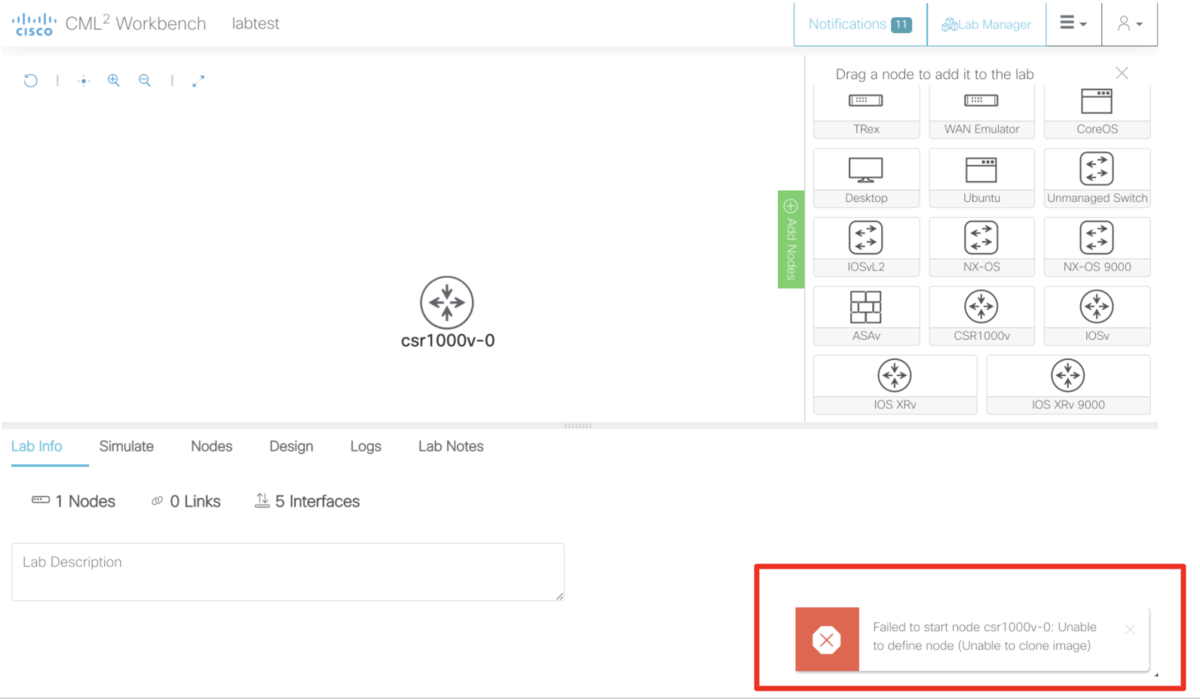Pick the Unmanaged Switch node type
This screenshot has width=1200, height=699.
(x=1097, y=178)
